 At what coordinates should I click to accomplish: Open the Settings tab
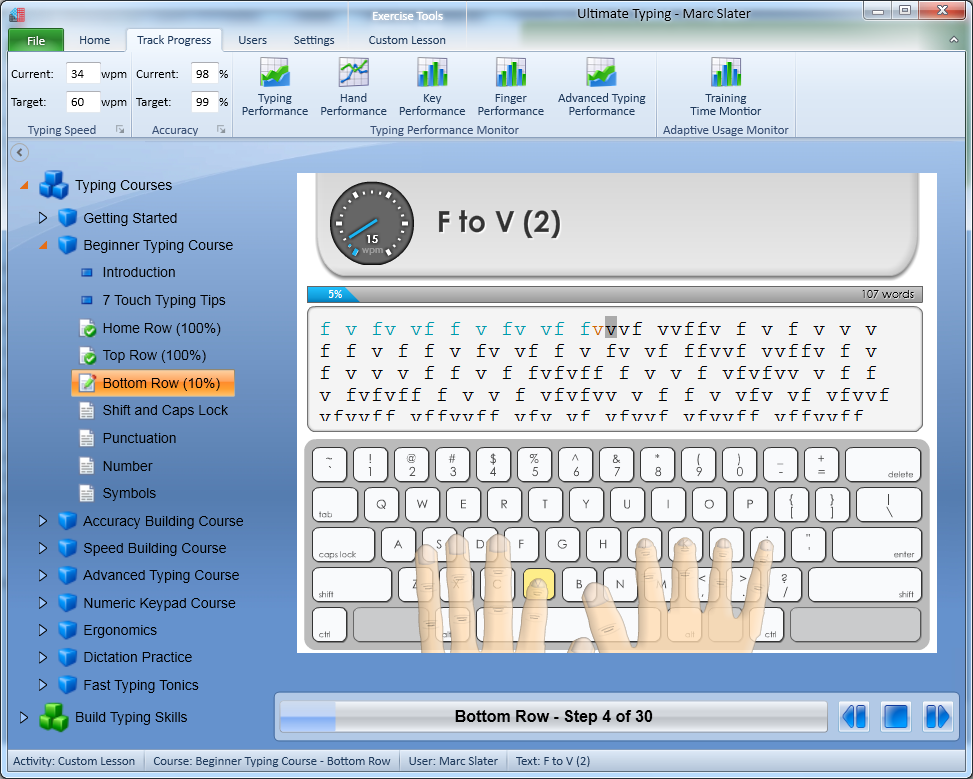[x=313, y=40]
